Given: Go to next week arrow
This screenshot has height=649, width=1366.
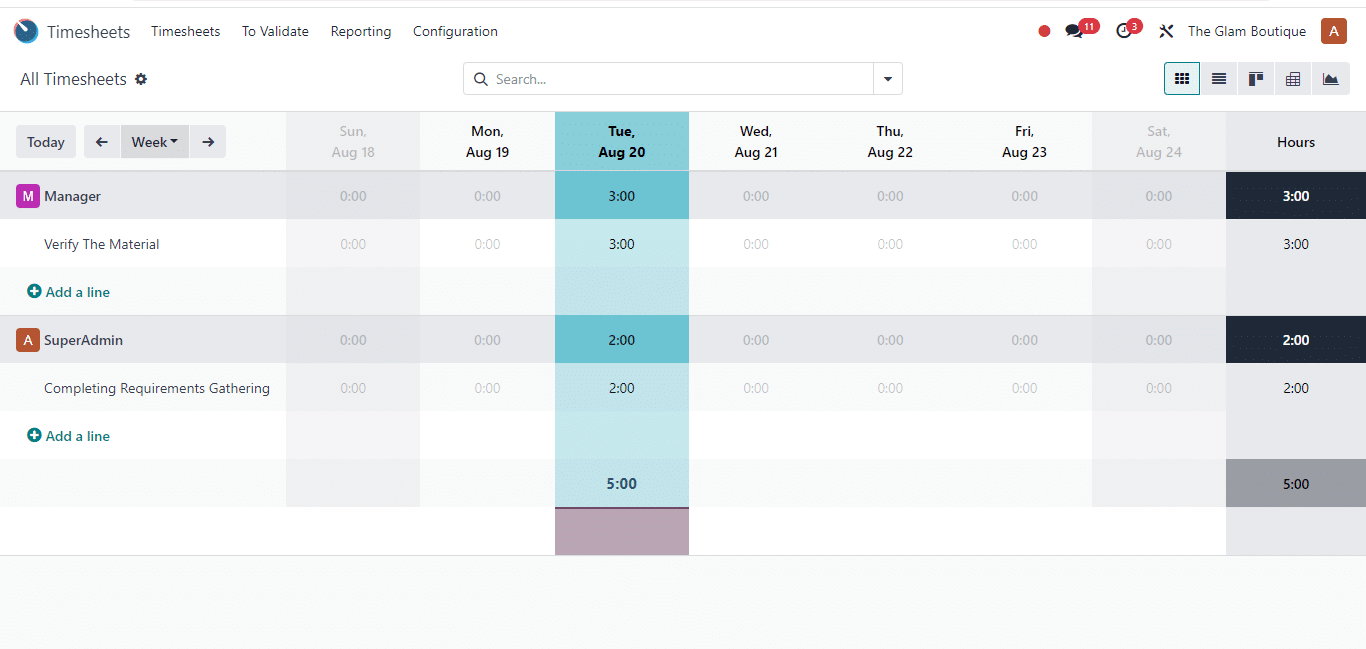Looking at the screenshot, I should coord(208,142).
